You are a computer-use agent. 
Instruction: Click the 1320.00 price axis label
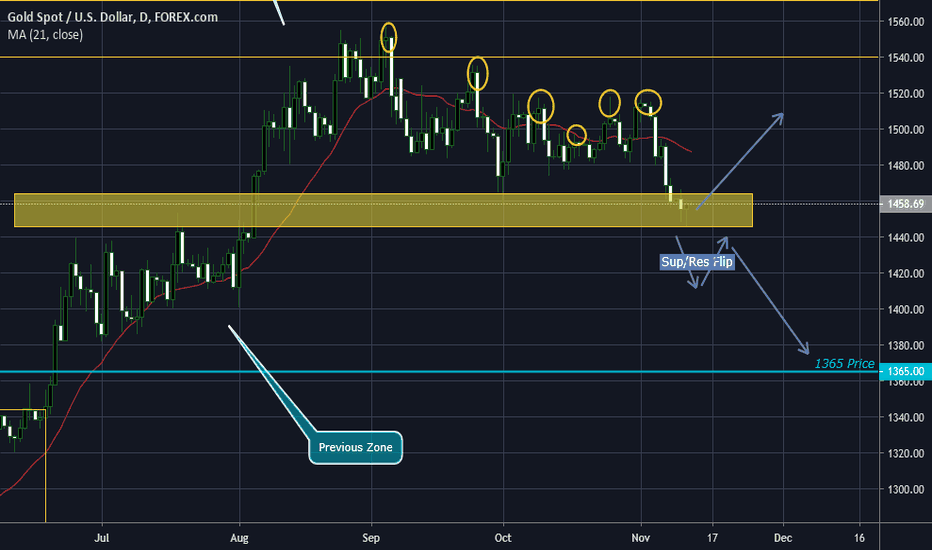[x=906, y=454]
